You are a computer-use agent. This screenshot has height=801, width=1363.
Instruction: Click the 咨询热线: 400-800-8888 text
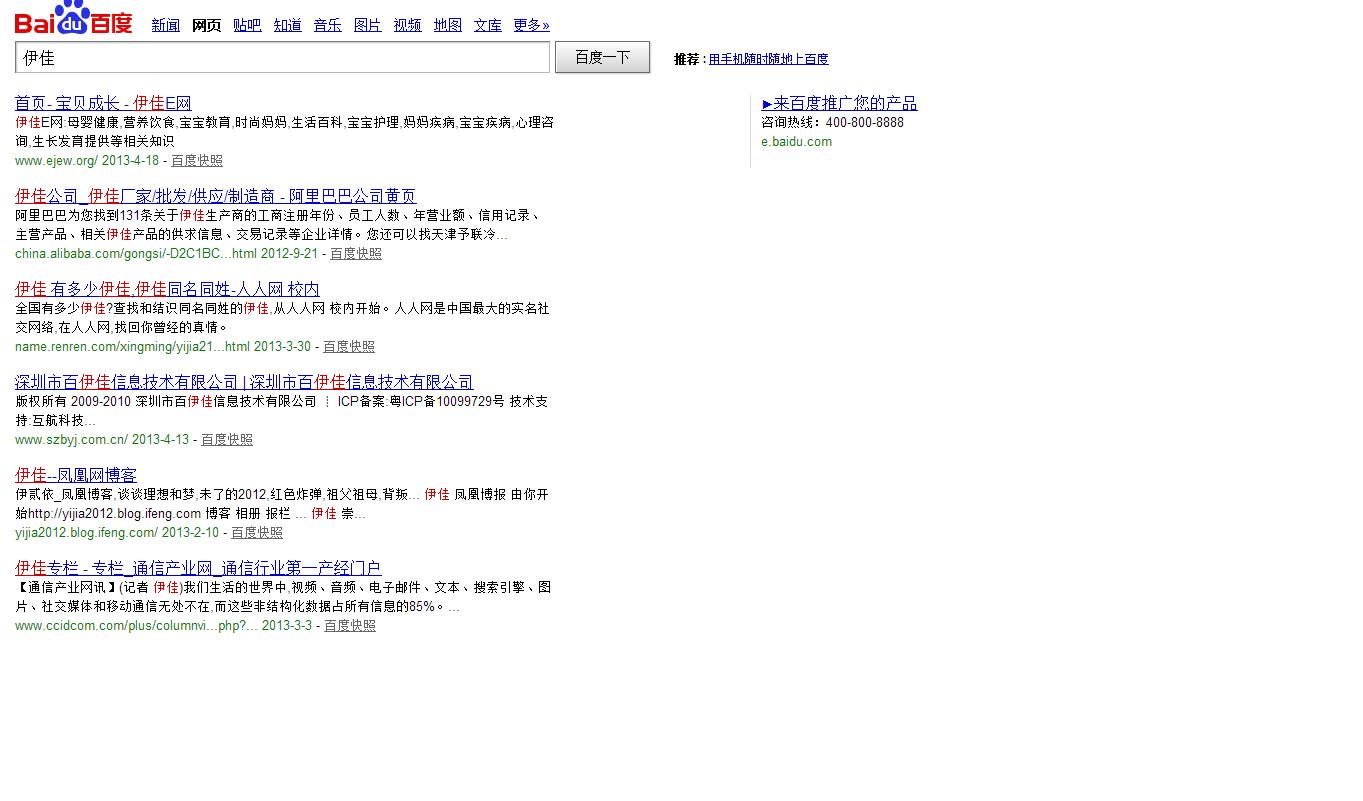click(832, 122)
